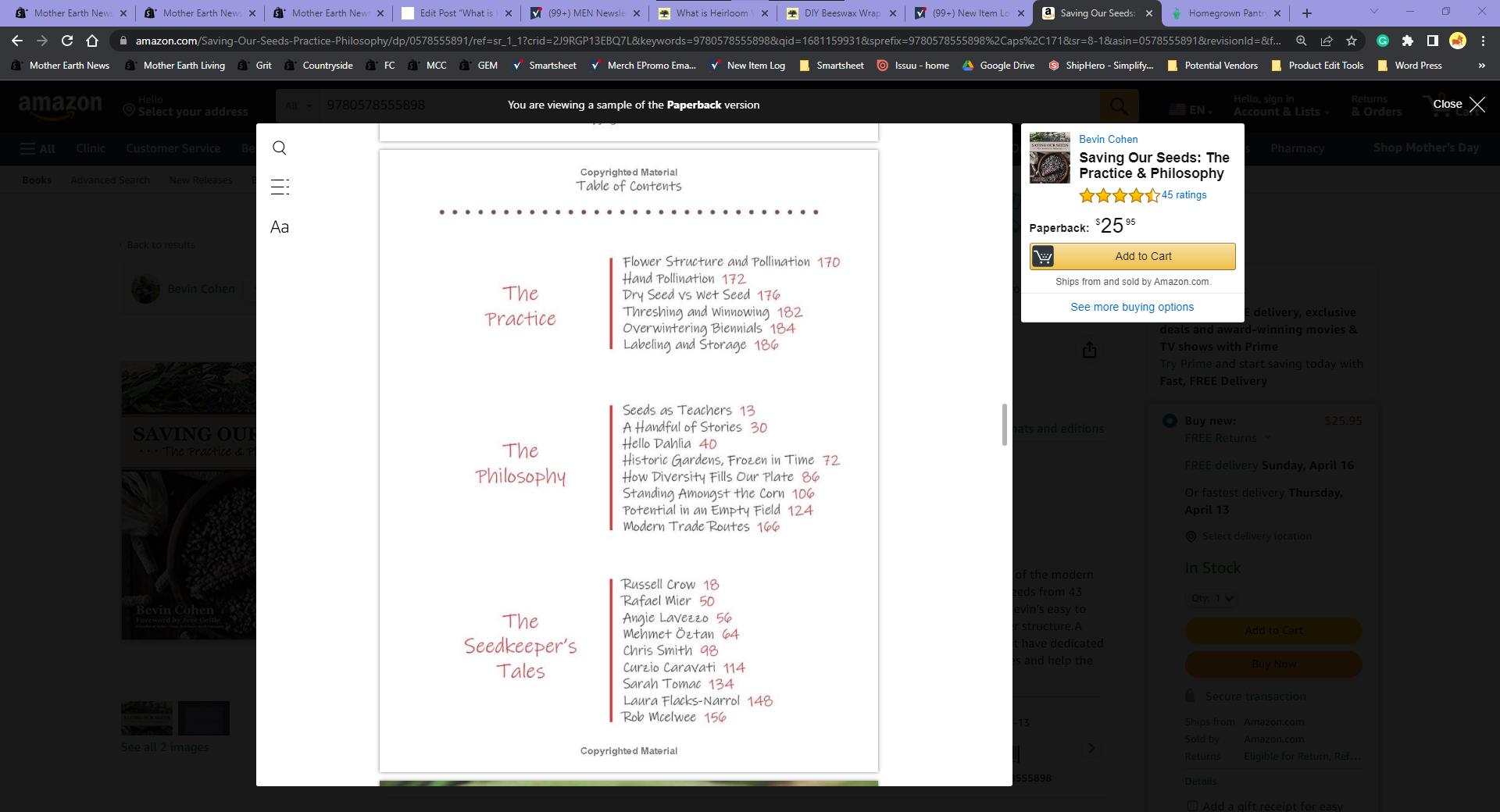Open the Grammarly extension
The image size is (1500, 812).
tap(1383, 41)
